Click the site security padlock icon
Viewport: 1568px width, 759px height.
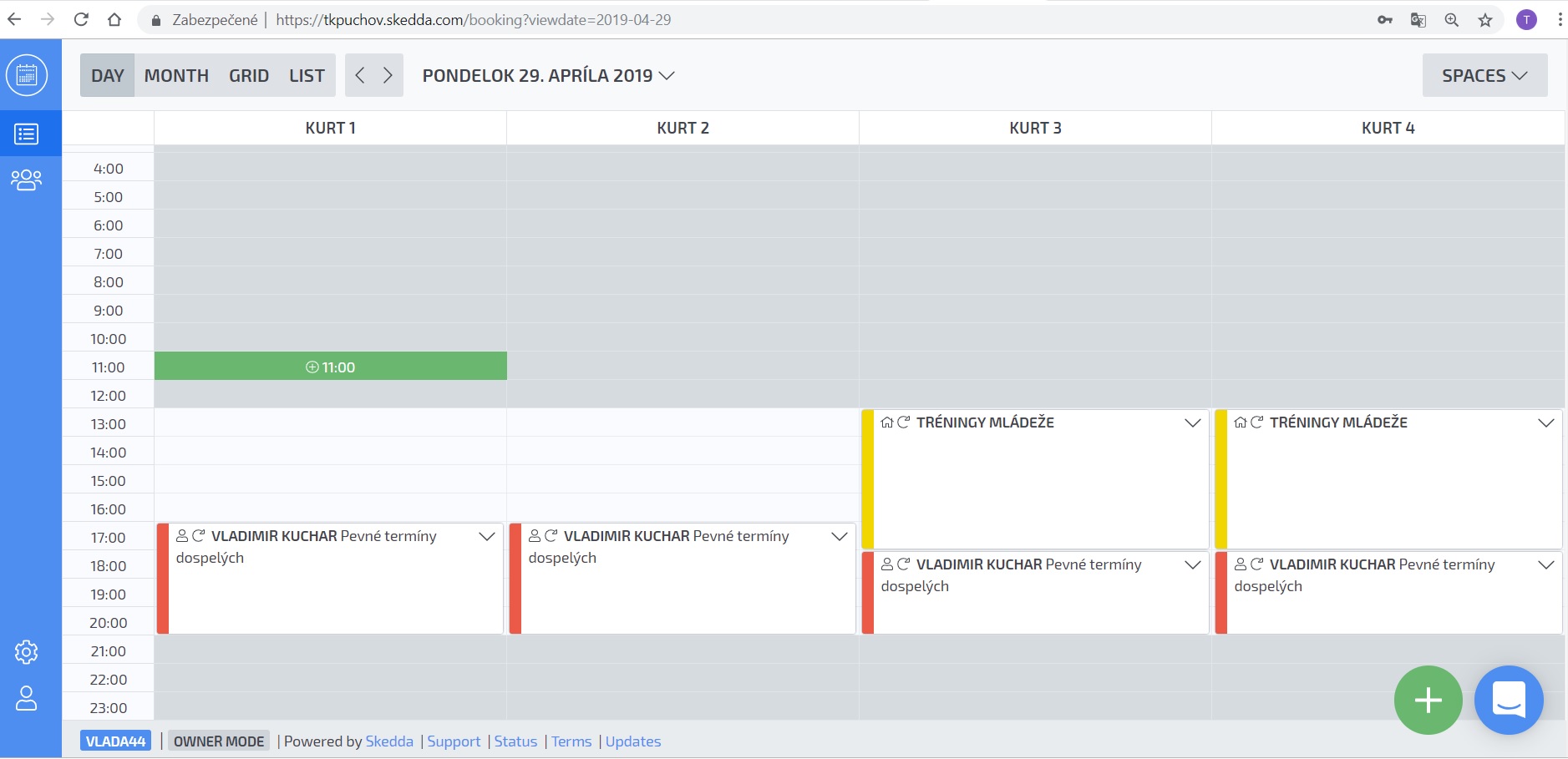click(155, 20)
